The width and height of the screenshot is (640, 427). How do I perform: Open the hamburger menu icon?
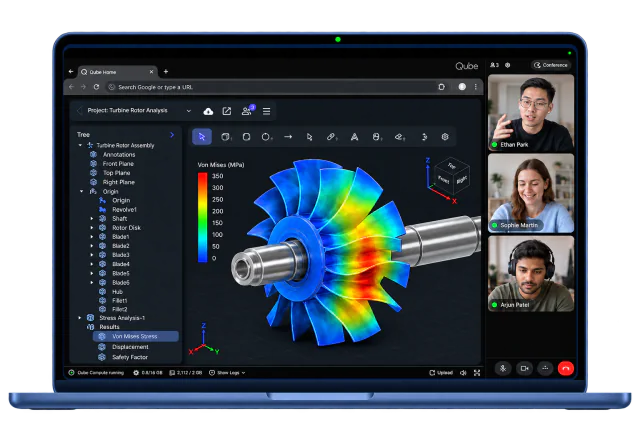click(267, 111)
